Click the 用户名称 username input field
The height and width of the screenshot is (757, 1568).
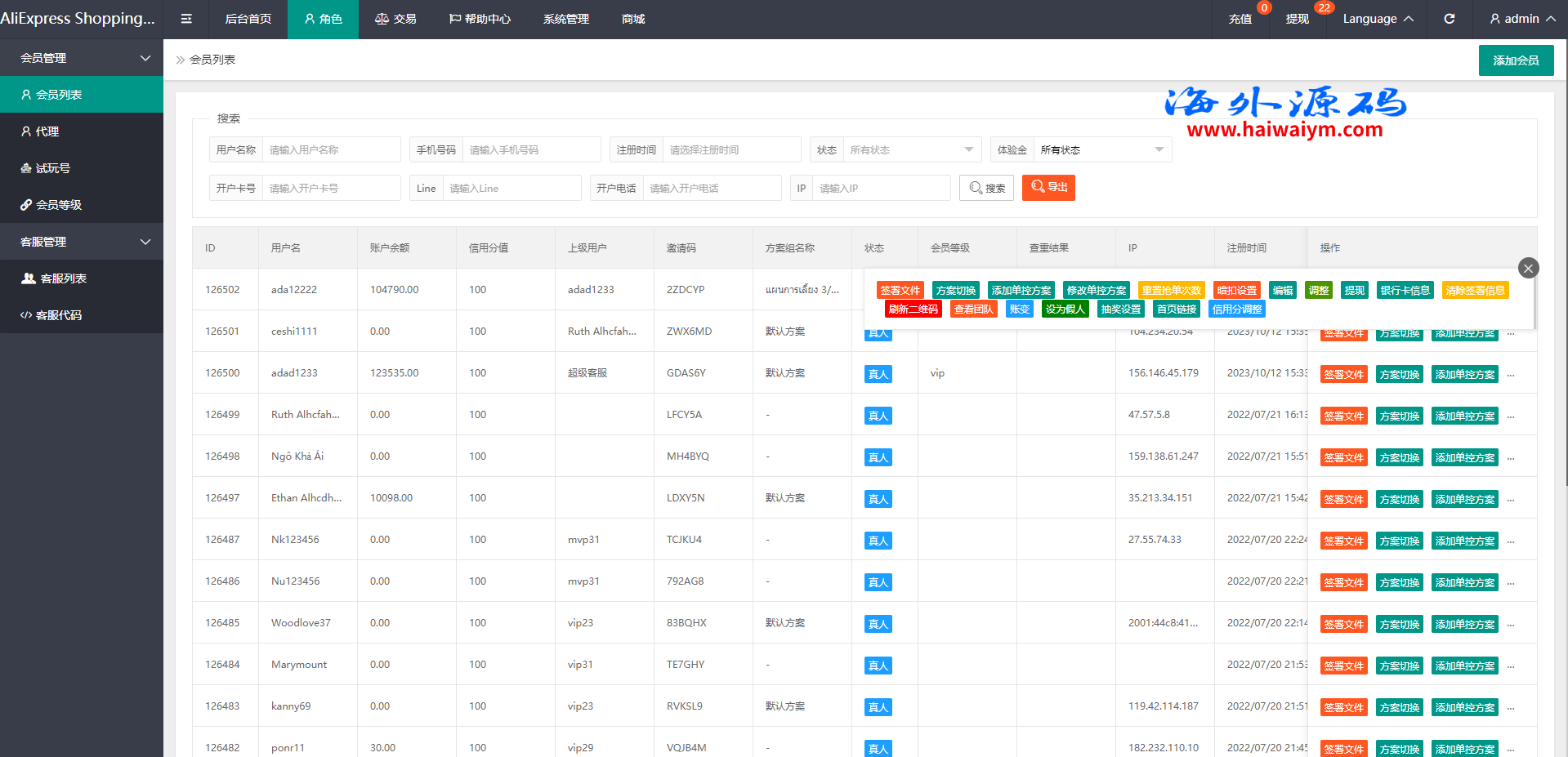(331, 150)
